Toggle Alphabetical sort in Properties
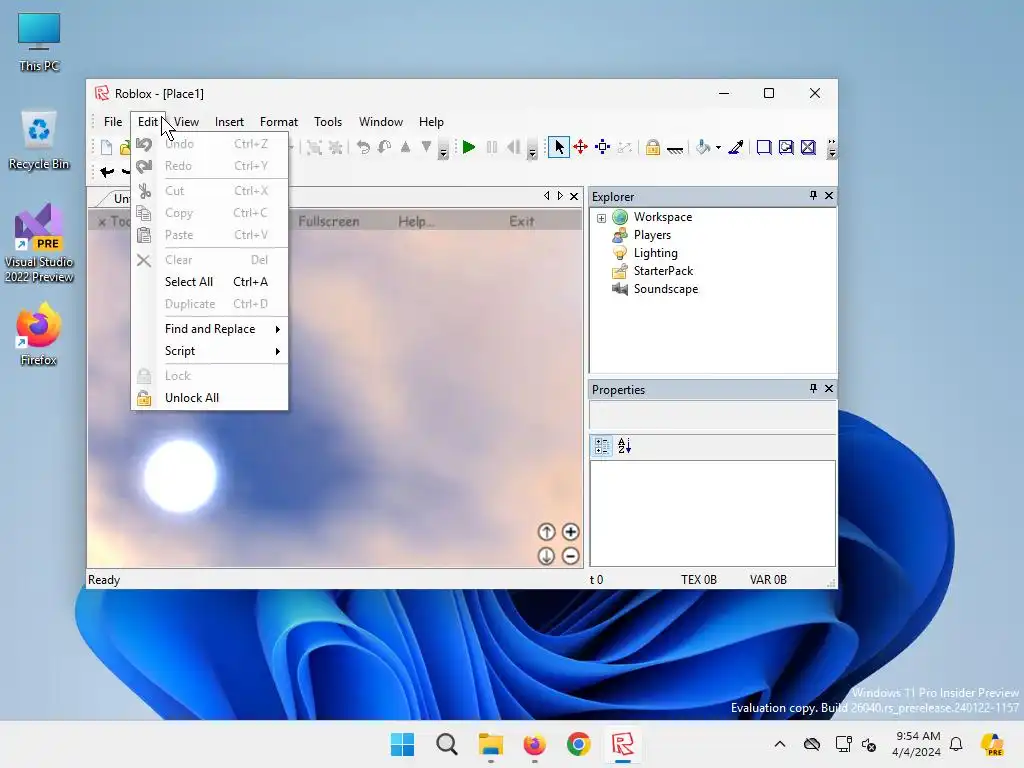The width and height of the screenshot is (1024, 768). coord(624,445)
